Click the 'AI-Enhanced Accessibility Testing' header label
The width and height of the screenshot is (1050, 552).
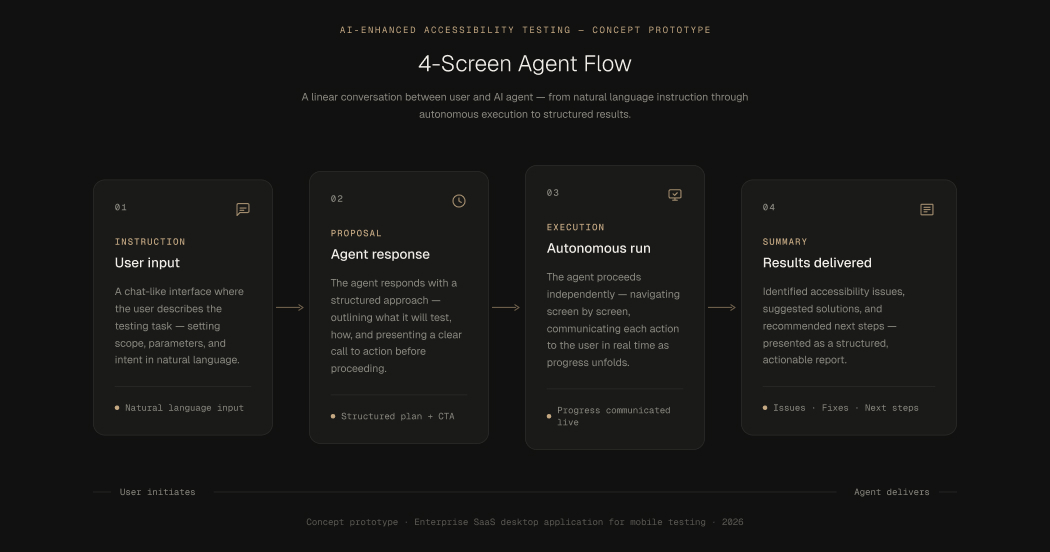pyautogui.click(x=525, y=29)
